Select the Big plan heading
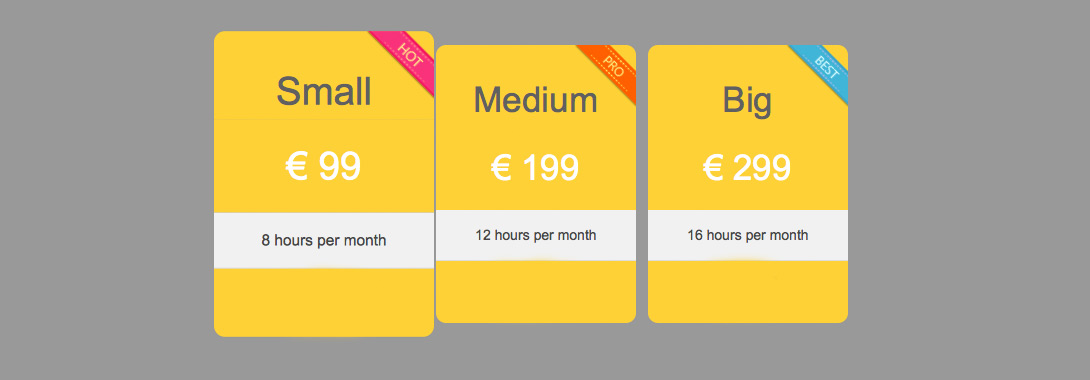Screen dimensions: 1090x380 pyautogui.click(x=747, y=101)
